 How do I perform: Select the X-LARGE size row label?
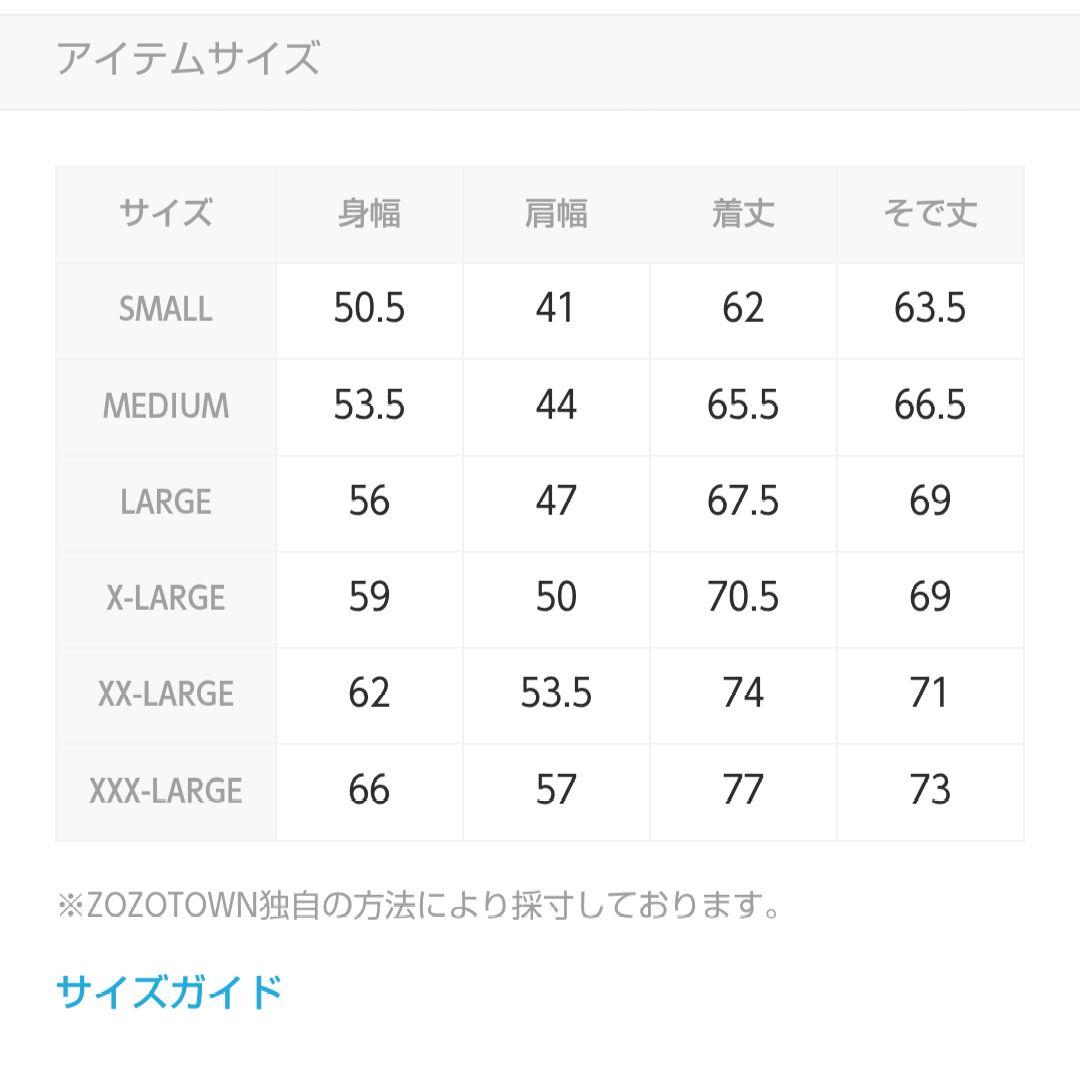pos(165,598)
